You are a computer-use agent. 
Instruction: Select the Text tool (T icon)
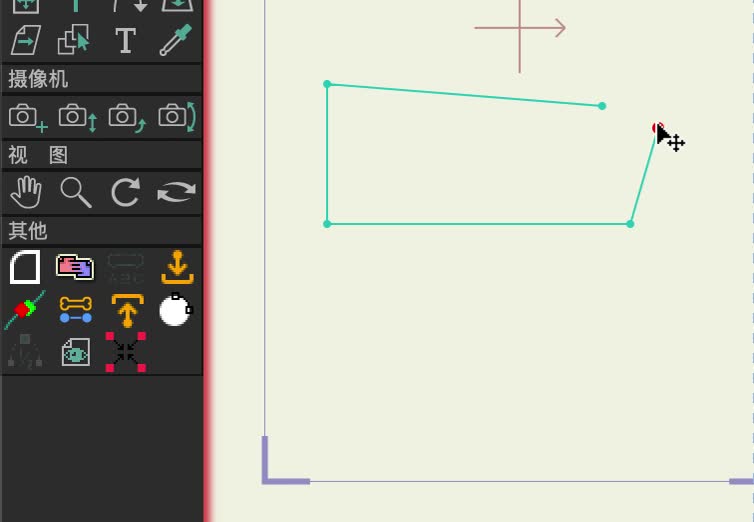click(126, 40)
